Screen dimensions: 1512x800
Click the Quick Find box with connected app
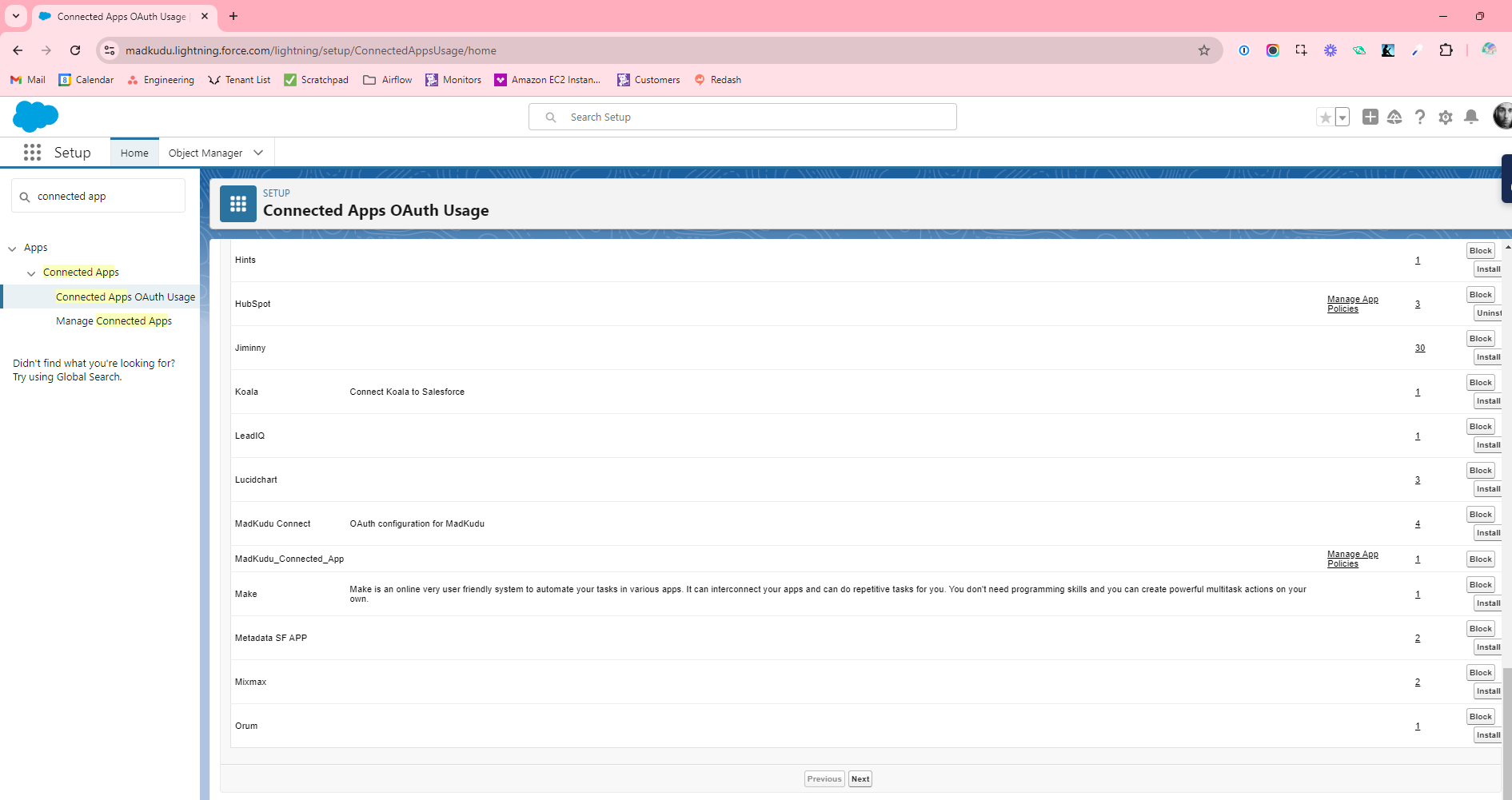(x=98, y=196)
